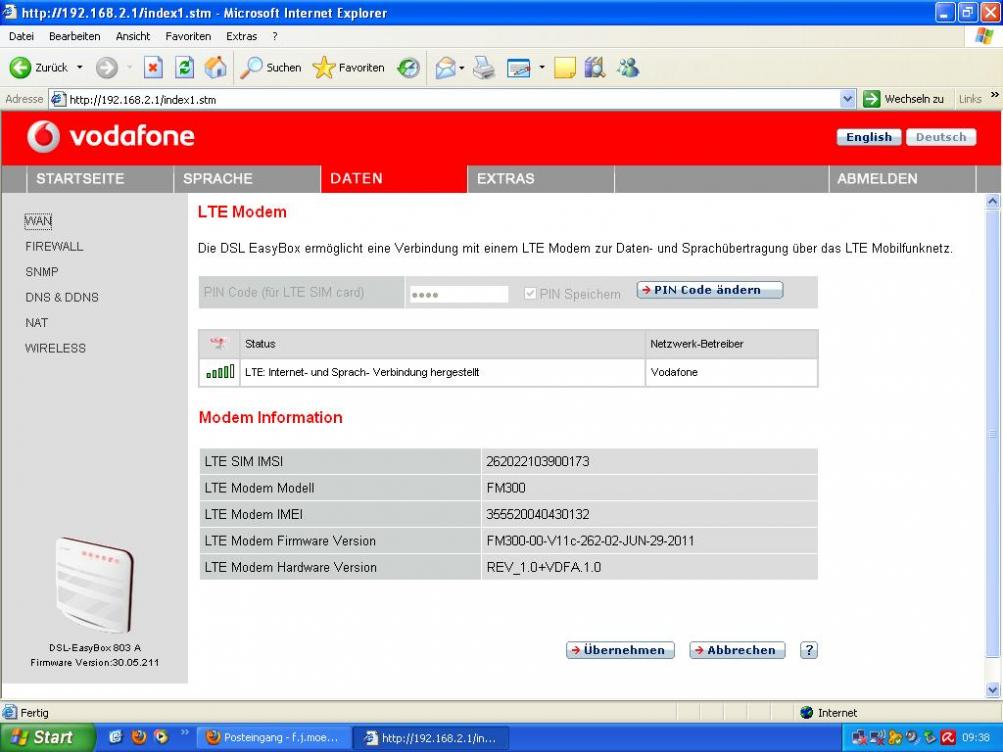Click the taskbar clock showing 09:38
The height and width of the screenshot is (752, 1003).
975,738
